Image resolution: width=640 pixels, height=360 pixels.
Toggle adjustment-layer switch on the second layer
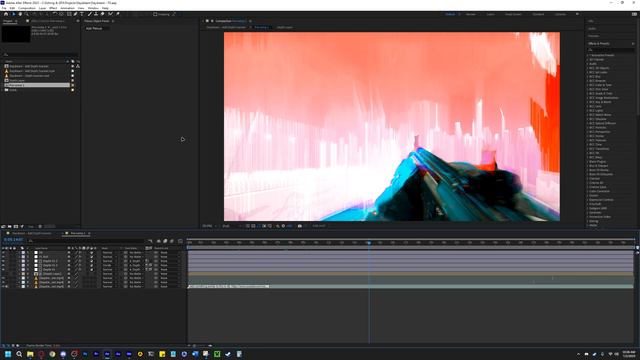[91, 257]
